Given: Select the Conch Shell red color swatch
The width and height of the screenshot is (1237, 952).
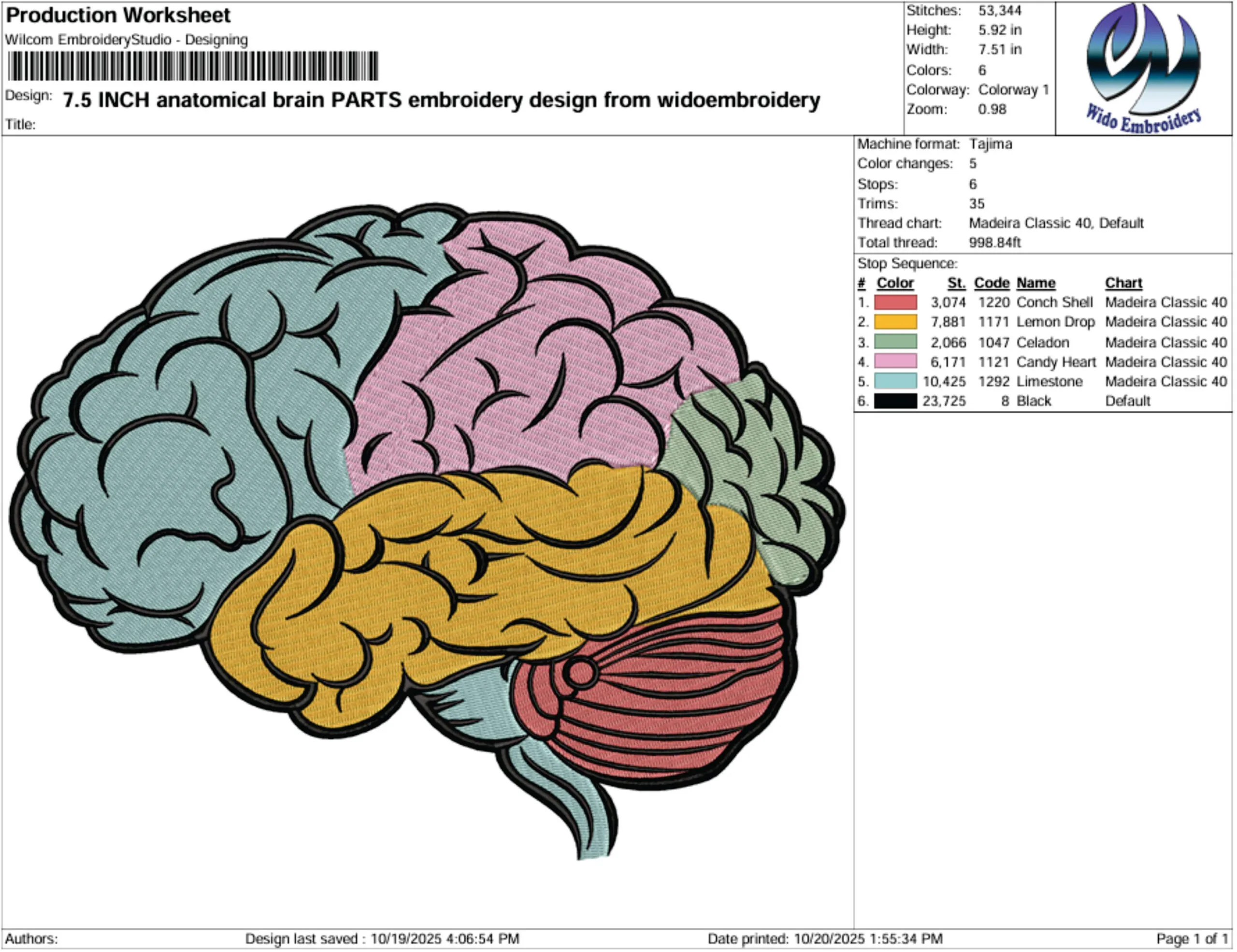Looking at the screenshot, I should coord(895,303).
